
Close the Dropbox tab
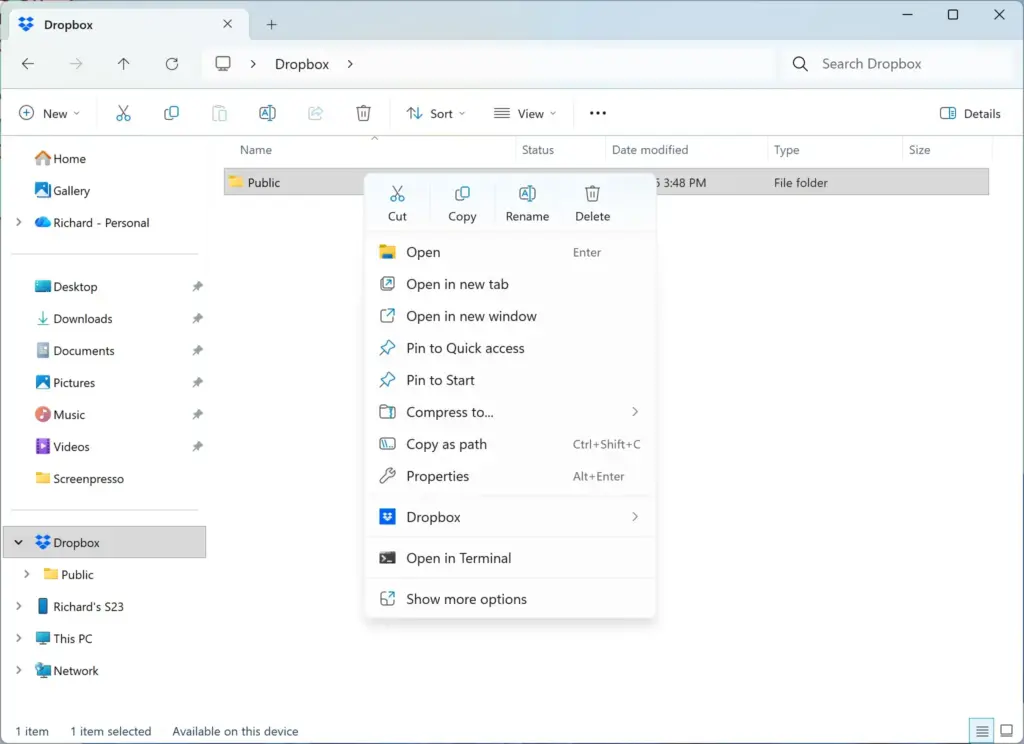tap(227, 24)
